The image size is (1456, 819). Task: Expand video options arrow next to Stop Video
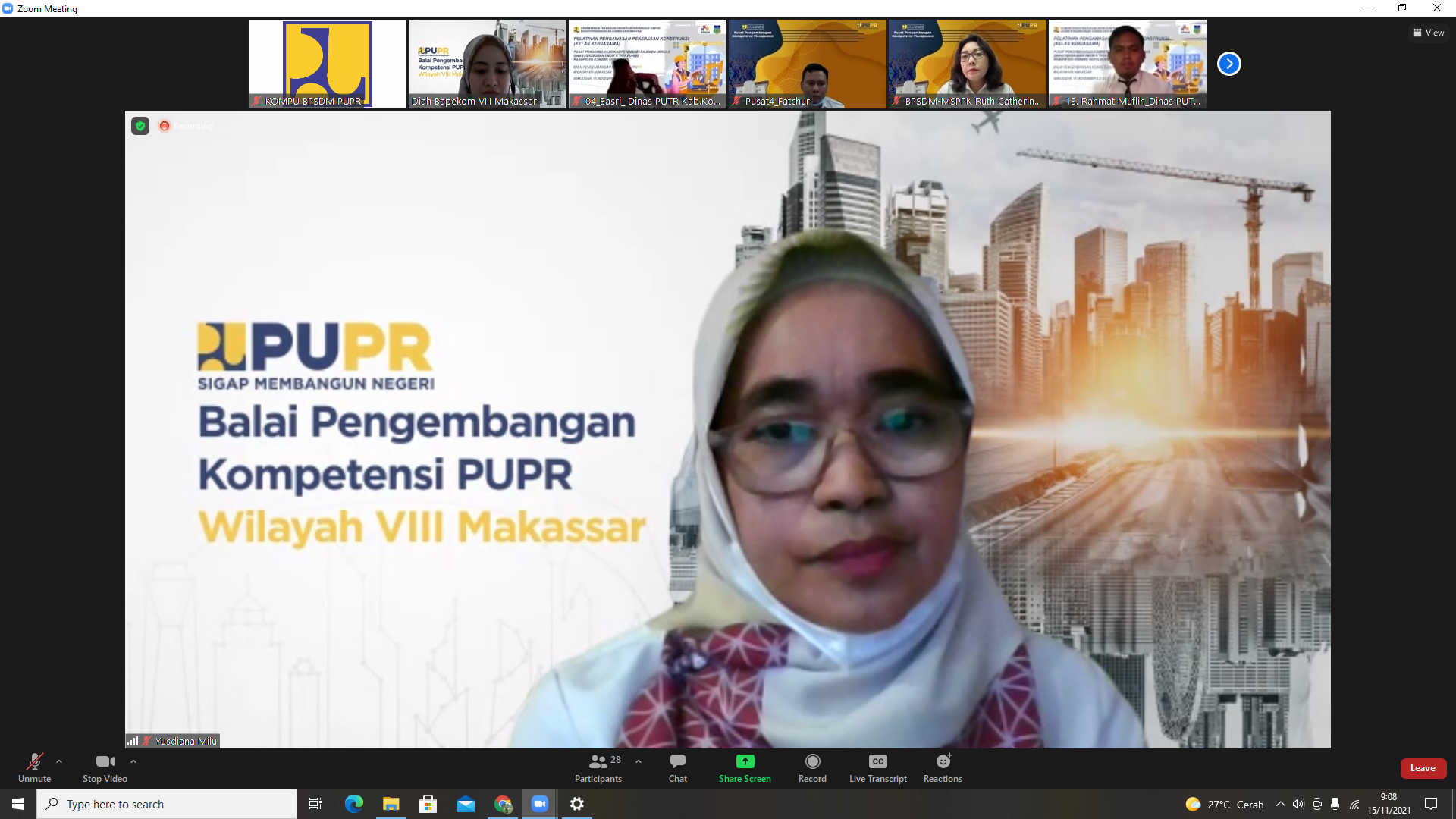133,761
